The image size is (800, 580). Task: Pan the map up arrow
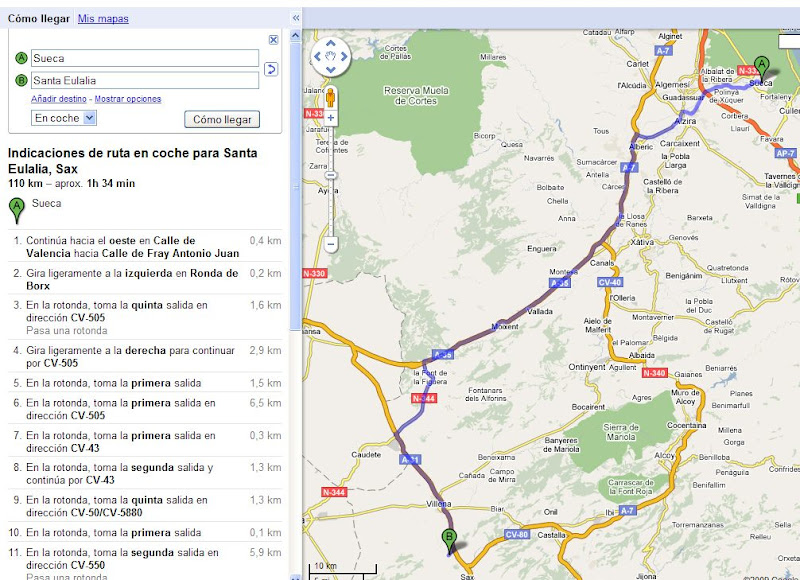click(331, 44)
